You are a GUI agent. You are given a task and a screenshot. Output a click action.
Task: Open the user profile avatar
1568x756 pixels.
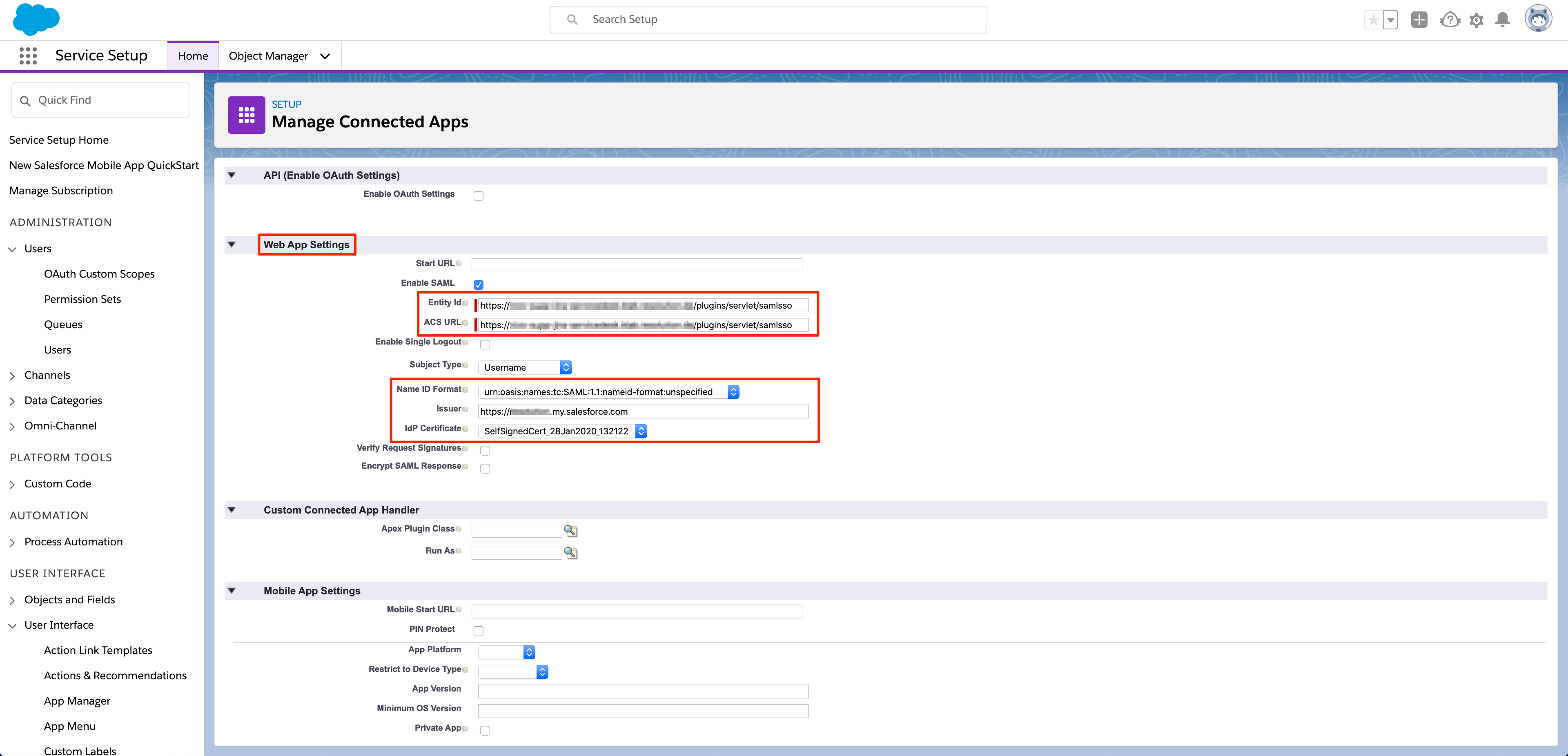1538,19
